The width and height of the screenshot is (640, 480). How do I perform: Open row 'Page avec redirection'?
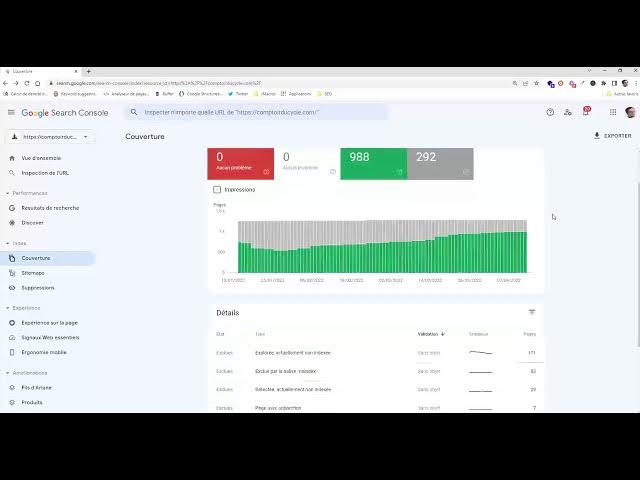coord(378,408)
